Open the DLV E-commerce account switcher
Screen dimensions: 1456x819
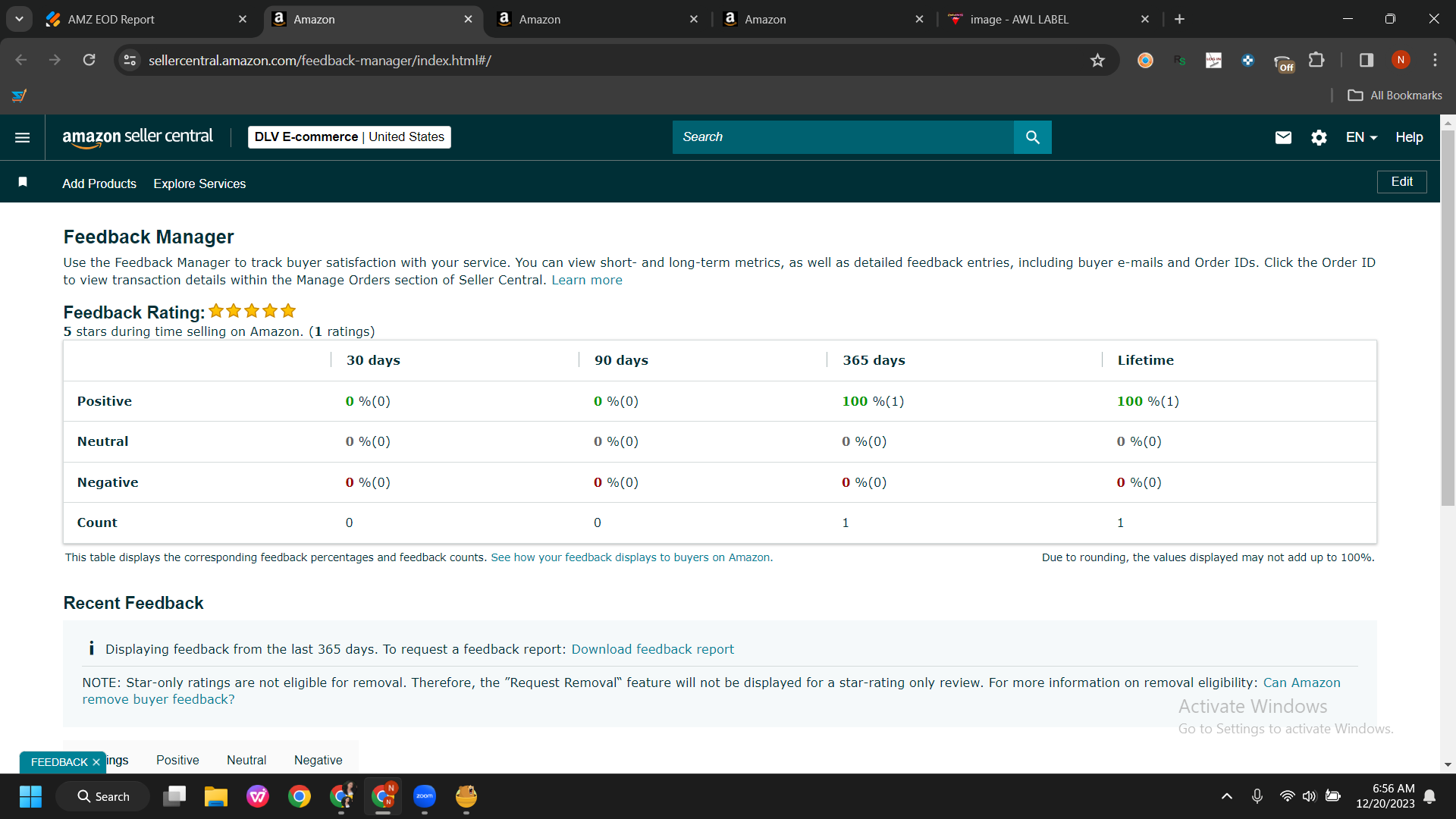point(349,137)
